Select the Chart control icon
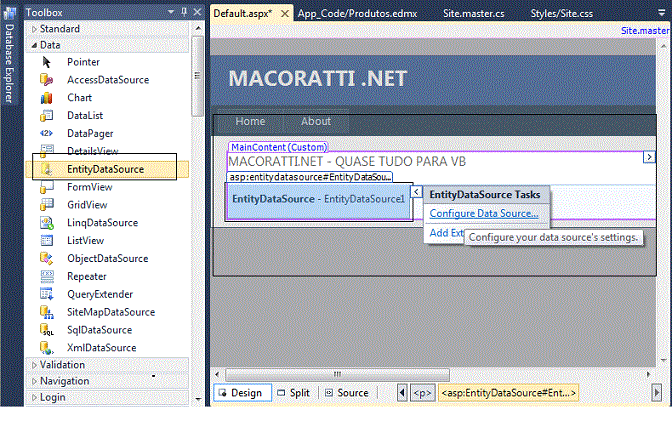672x427 pixels. pyautogui.click(x=46, y=98)
